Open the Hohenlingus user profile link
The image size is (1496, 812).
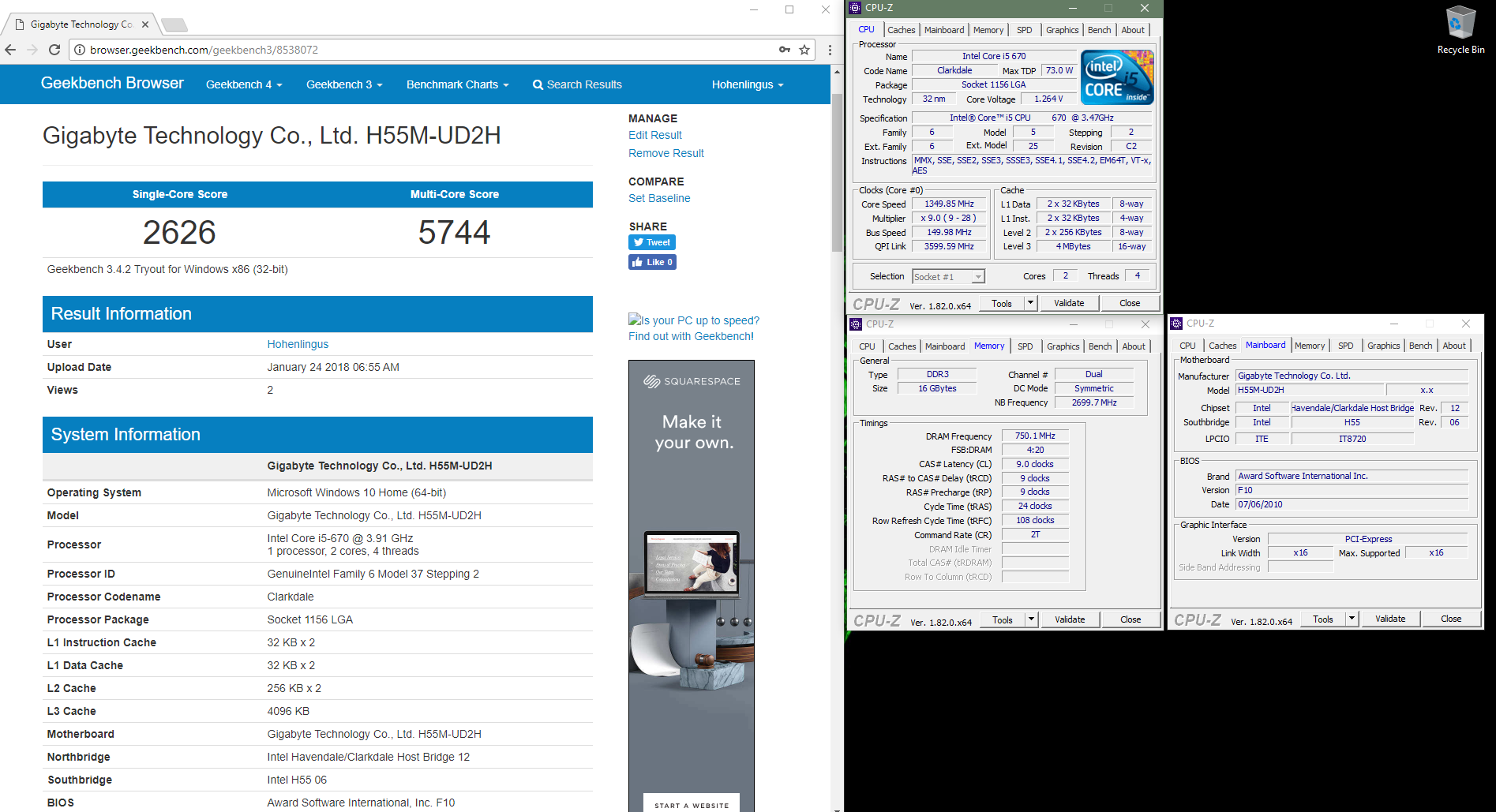298,344
